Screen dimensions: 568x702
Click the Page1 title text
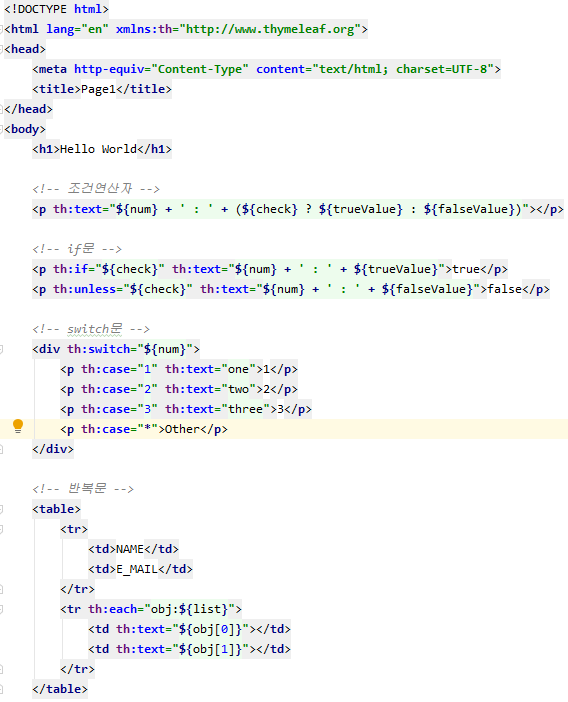pos(98,89)
